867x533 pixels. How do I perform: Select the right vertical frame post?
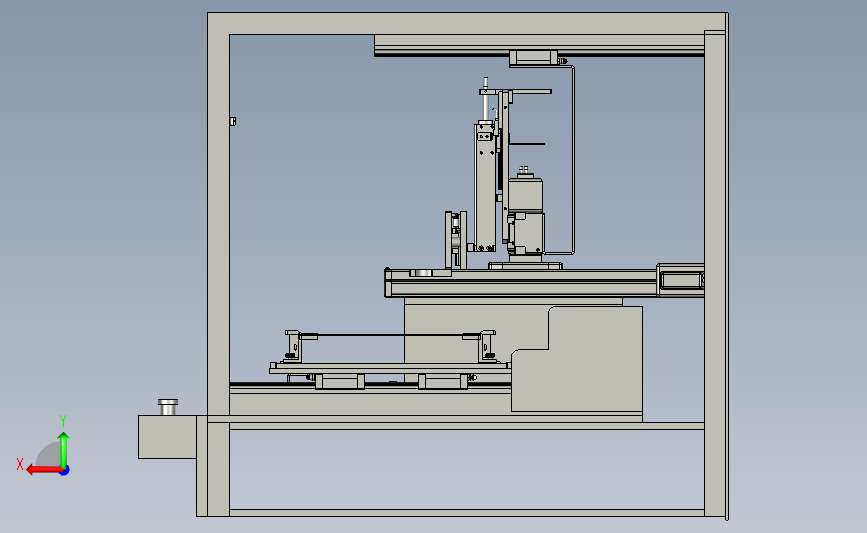tap(715, 274)
